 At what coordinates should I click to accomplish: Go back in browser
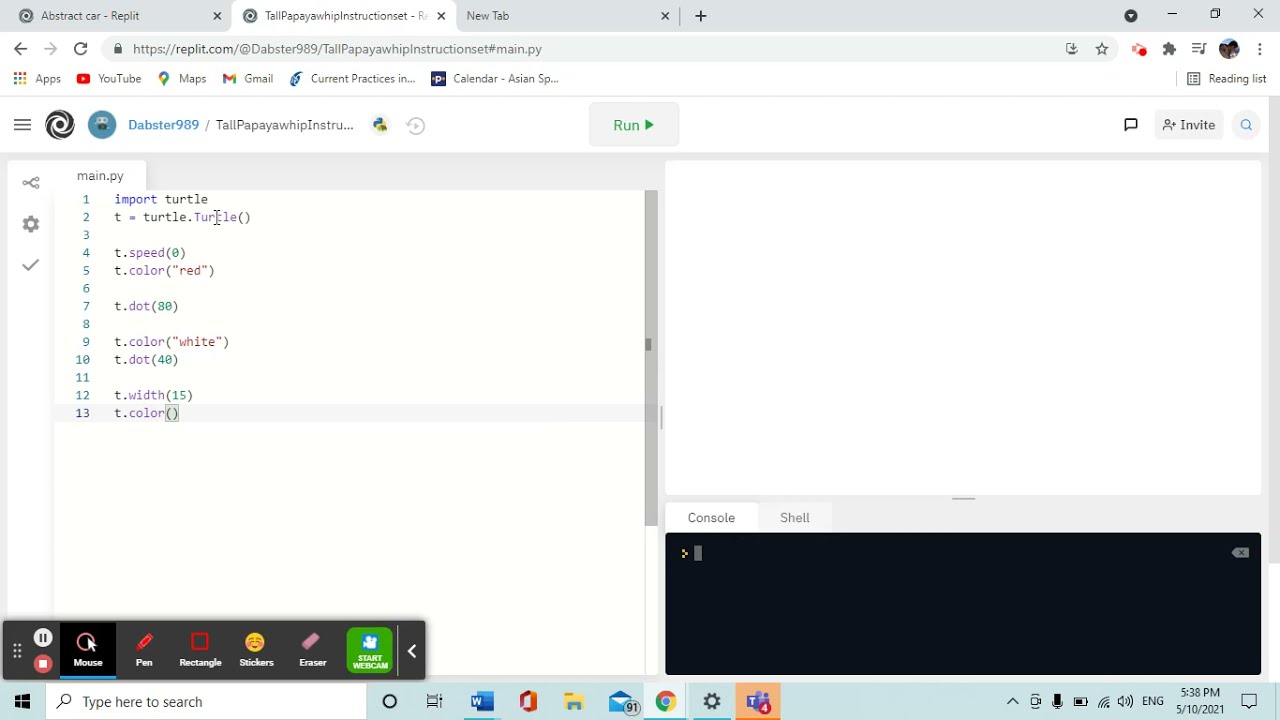[21, 49]
